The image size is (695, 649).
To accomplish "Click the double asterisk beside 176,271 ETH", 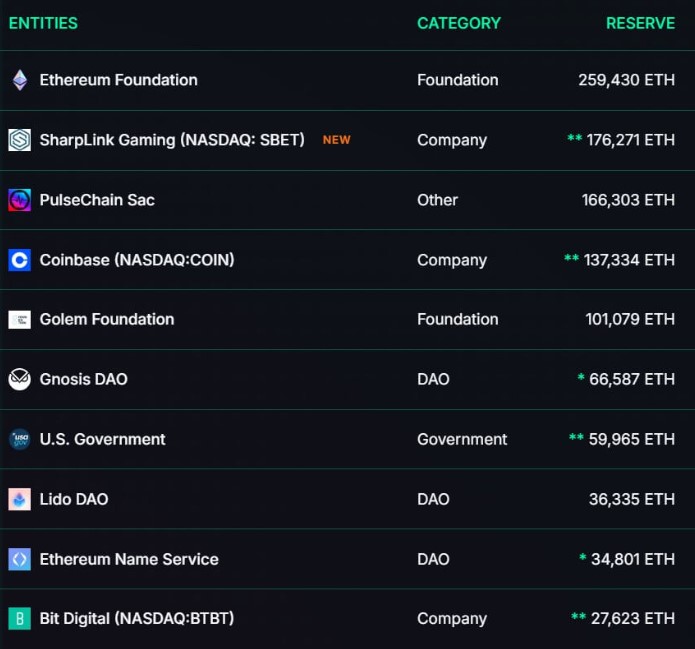I will tap(575, 137).
